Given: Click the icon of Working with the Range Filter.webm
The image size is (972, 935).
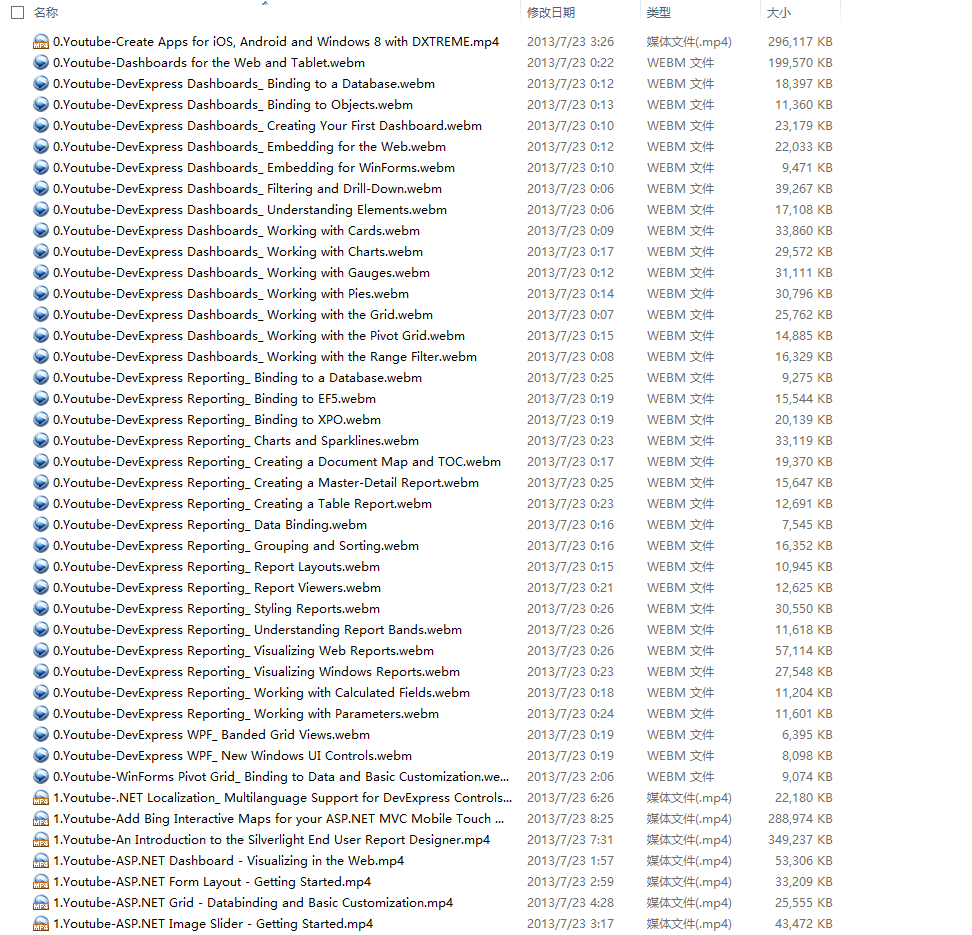Looking at the screenshot, I should click(x=41, y=357).
